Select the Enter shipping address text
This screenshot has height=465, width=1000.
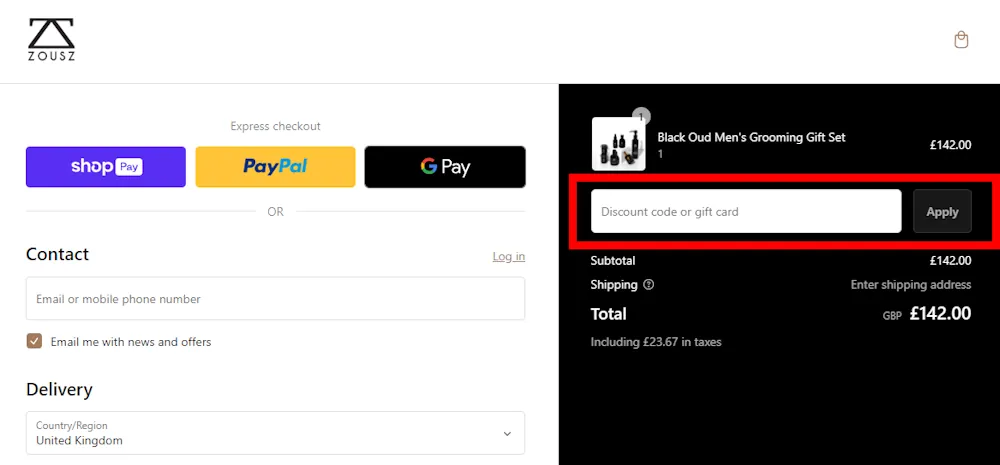(911, 285)
